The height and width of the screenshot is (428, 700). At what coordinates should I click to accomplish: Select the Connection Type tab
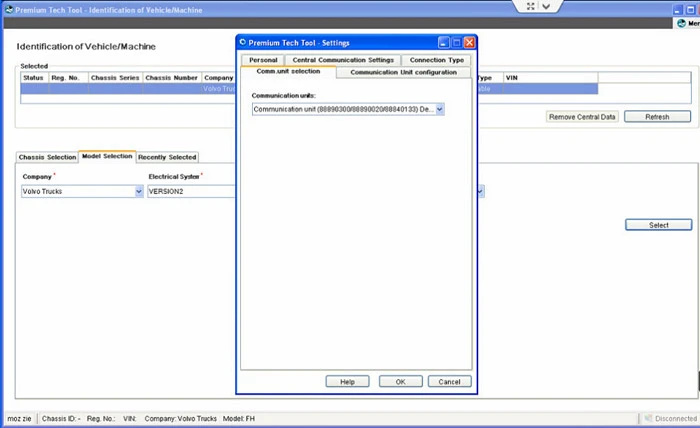pyautogui.click(x=437, y=60)
